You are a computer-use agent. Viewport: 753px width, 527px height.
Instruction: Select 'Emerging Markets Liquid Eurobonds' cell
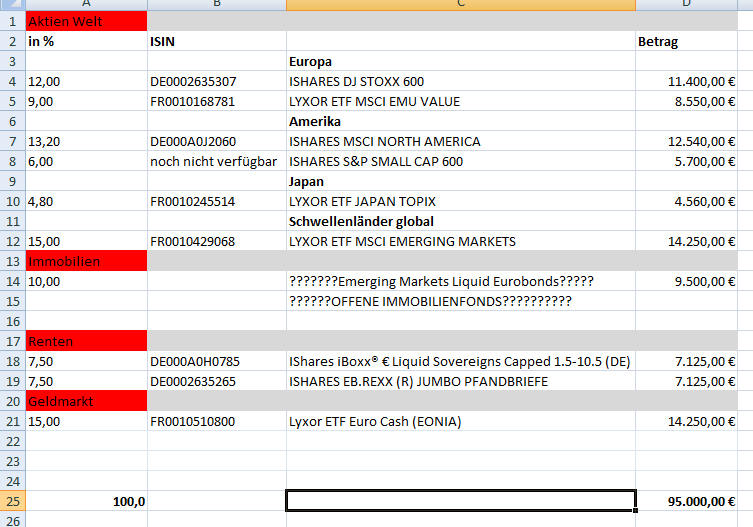click(x=461, y=282)
